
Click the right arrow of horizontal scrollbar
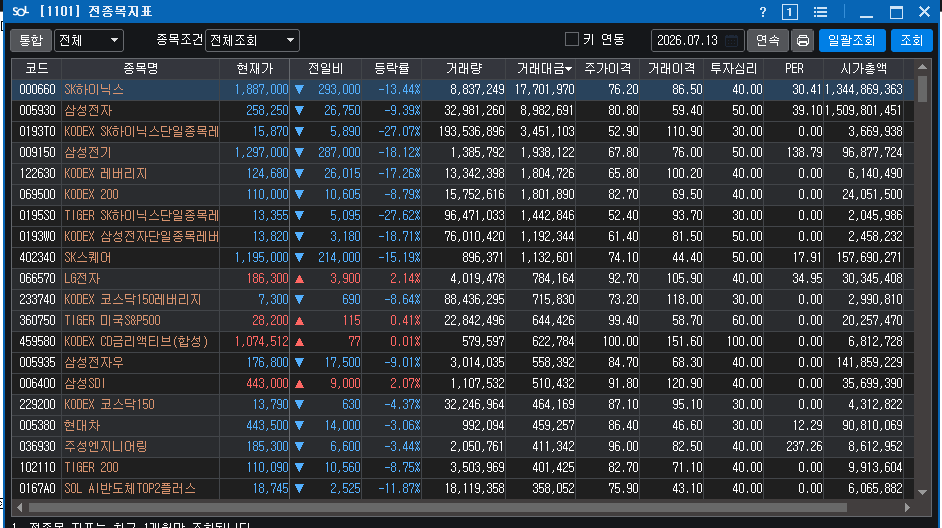(x=907, y=508)
